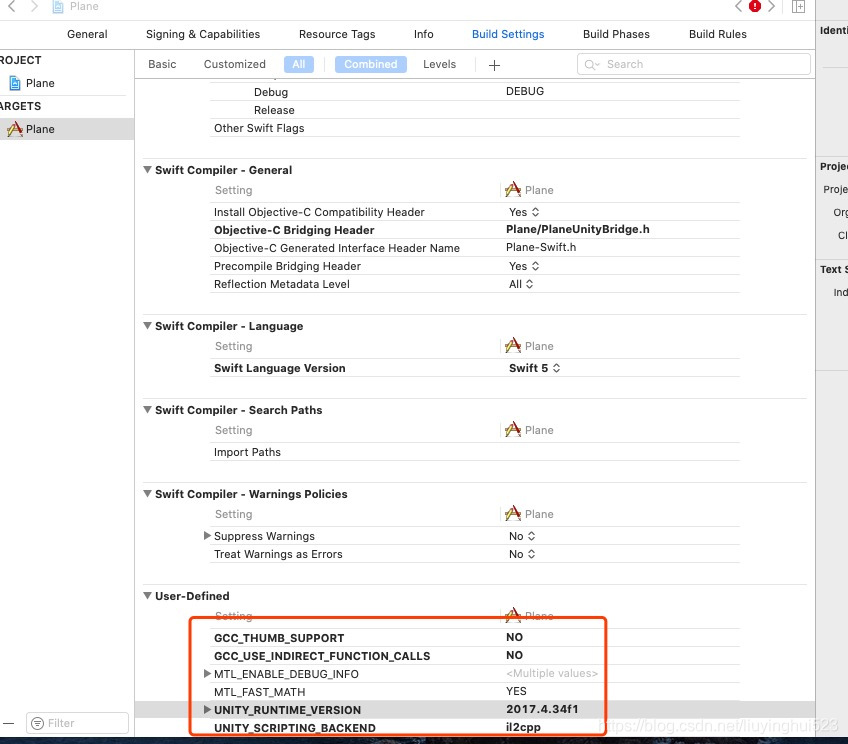This screenshot has height=744, width=848.
Task: Select the Plane target in sidebar
Action: (67, 129)
